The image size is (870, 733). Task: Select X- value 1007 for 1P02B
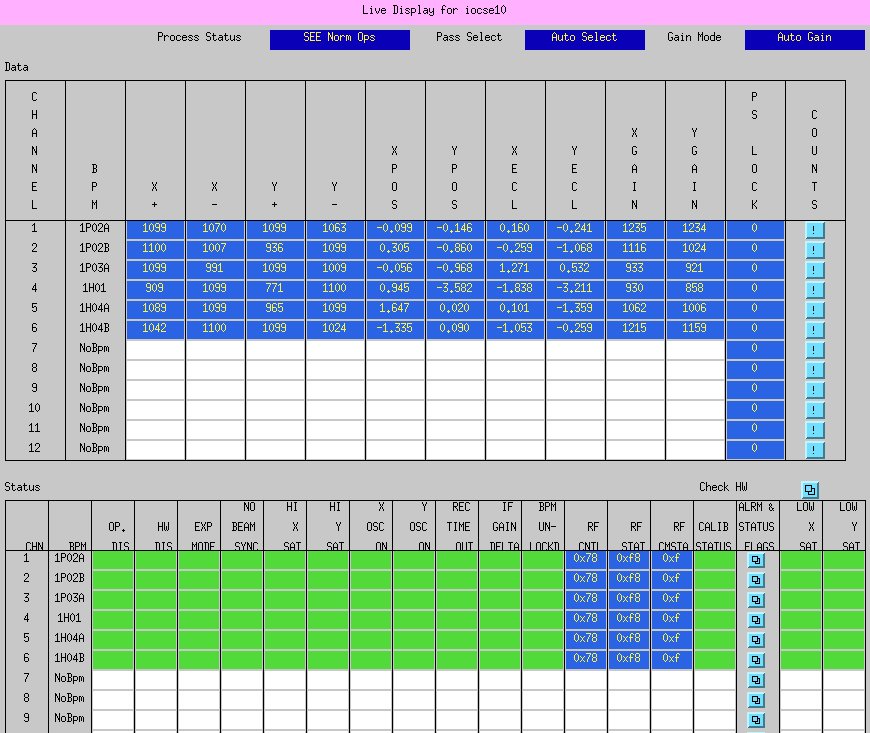tap(215, 250)
